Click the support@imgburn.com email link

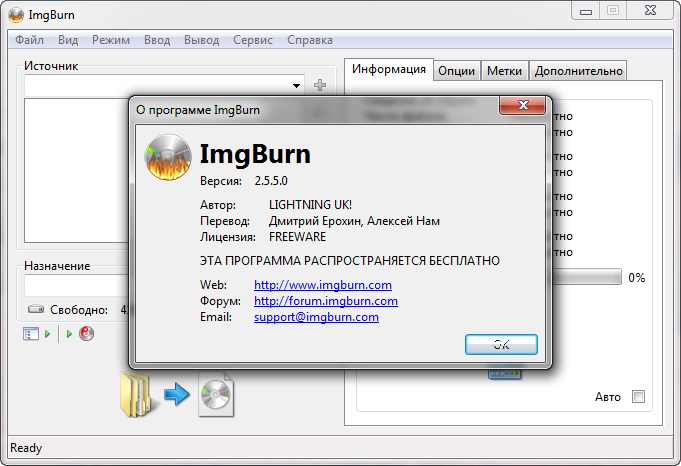click(316, 317)
